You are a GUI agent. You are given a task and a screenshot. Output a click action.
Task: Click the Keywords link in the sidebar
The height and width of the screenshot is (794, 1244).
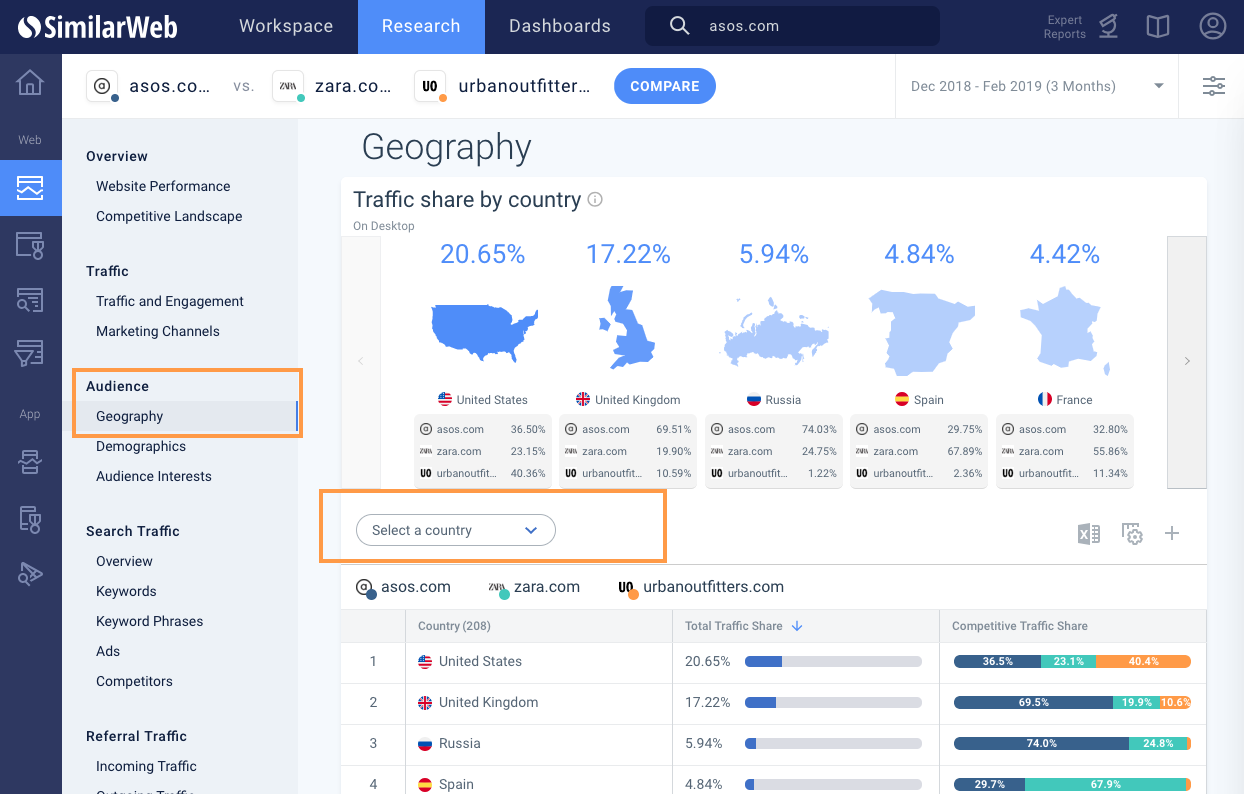click(126, 591)
